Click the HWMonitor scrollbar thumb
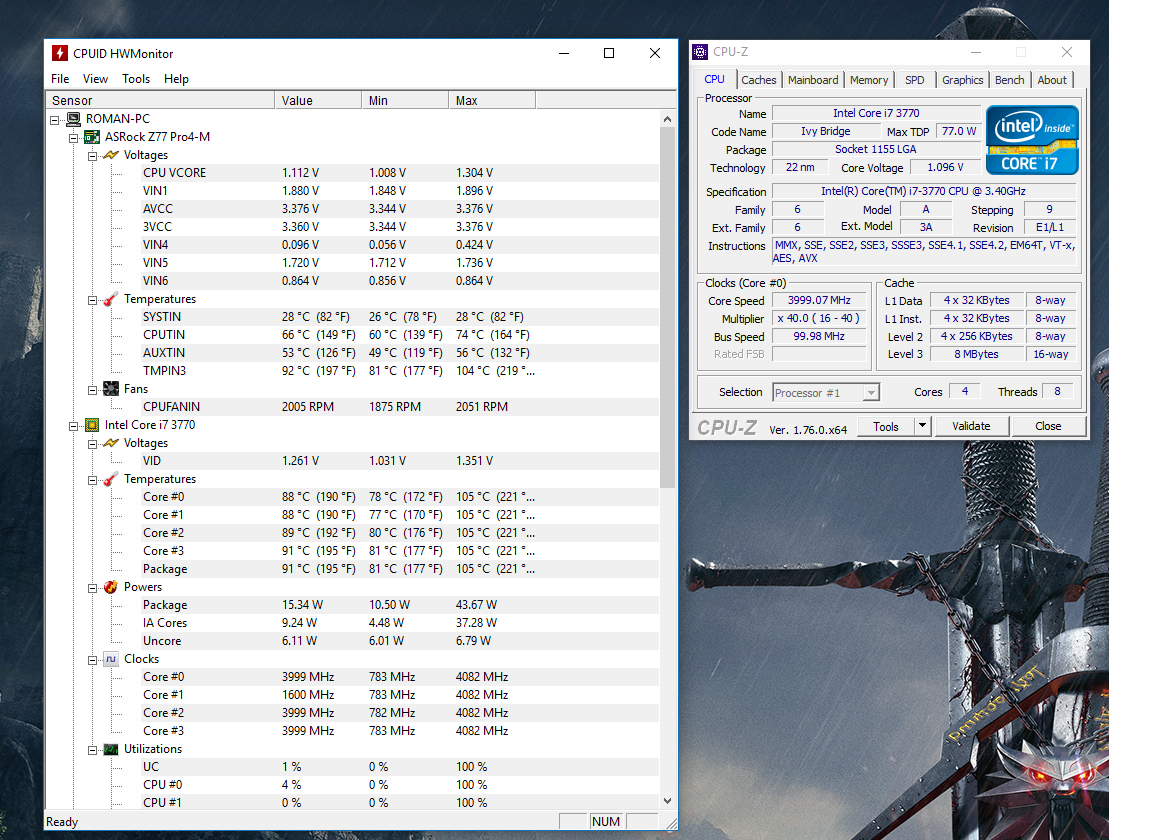Image resolution: width=1152 pixels, height=840 pixels. point(667,307)
